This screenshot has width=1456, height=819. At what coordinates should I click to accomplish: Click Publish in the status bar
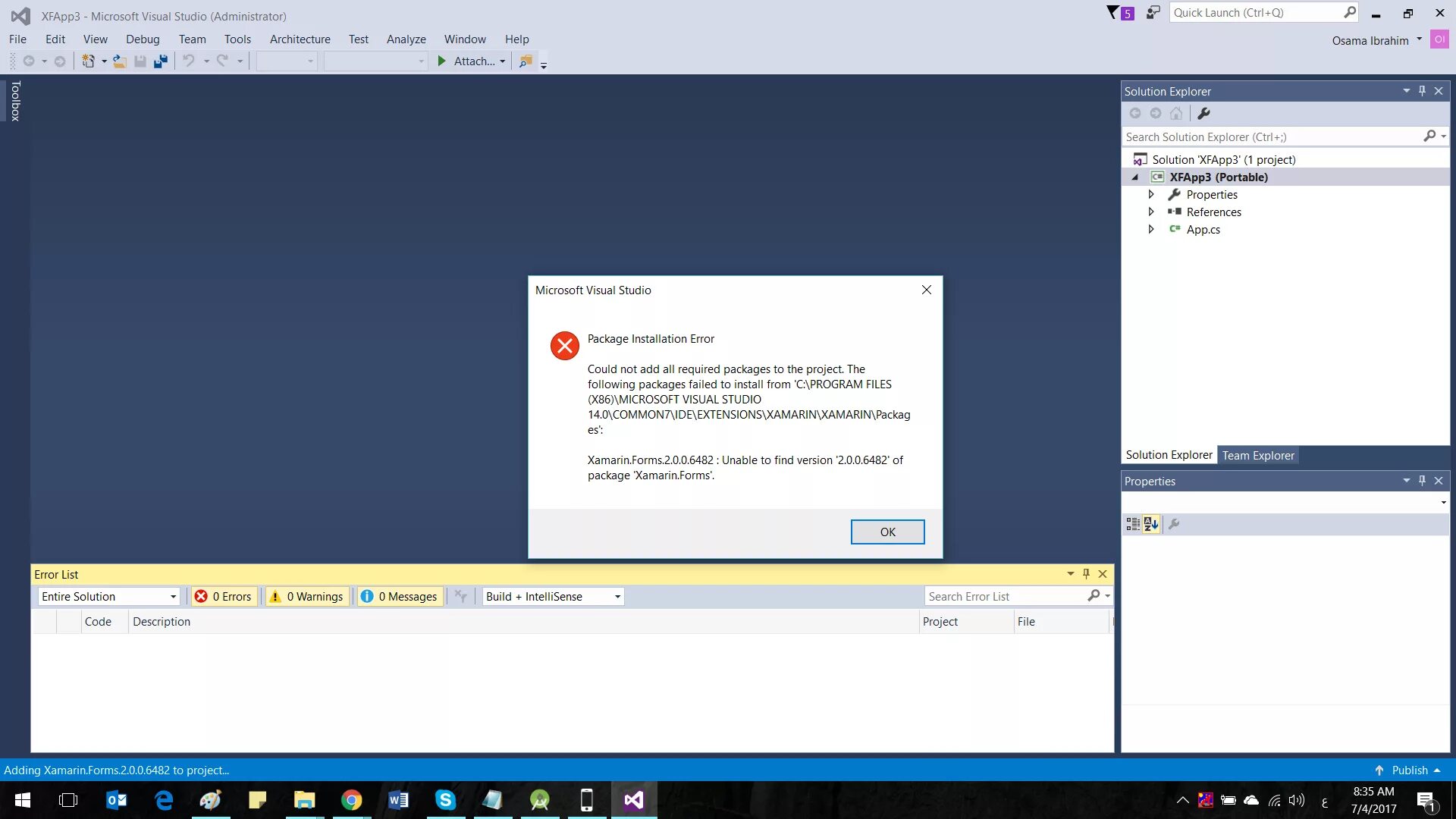pyautogui.click(x=1408, y=770)
